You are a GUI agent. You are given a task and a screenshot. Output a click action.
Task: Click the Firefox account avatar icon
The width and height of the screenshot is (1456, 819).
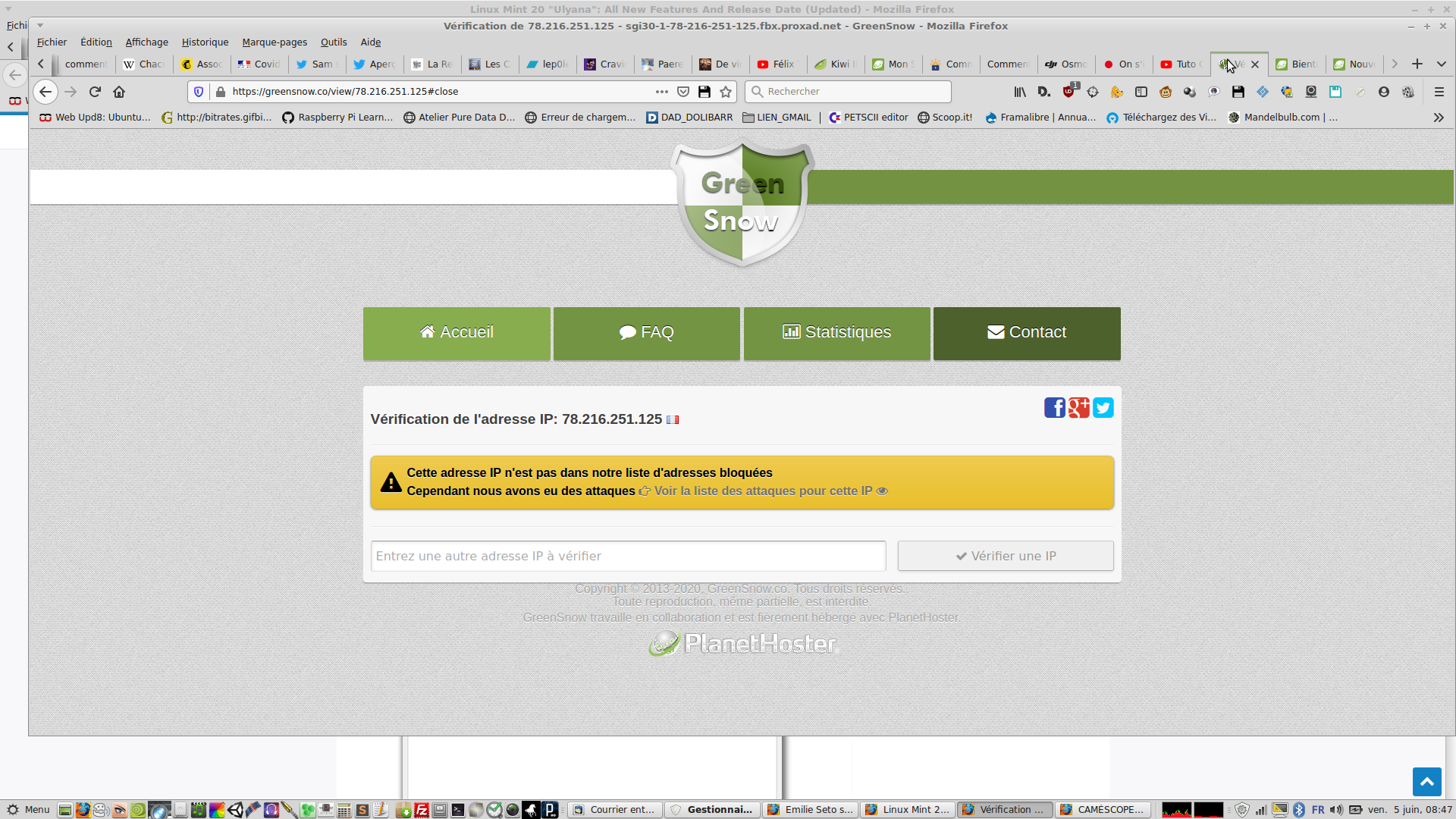coord(1384,92)
